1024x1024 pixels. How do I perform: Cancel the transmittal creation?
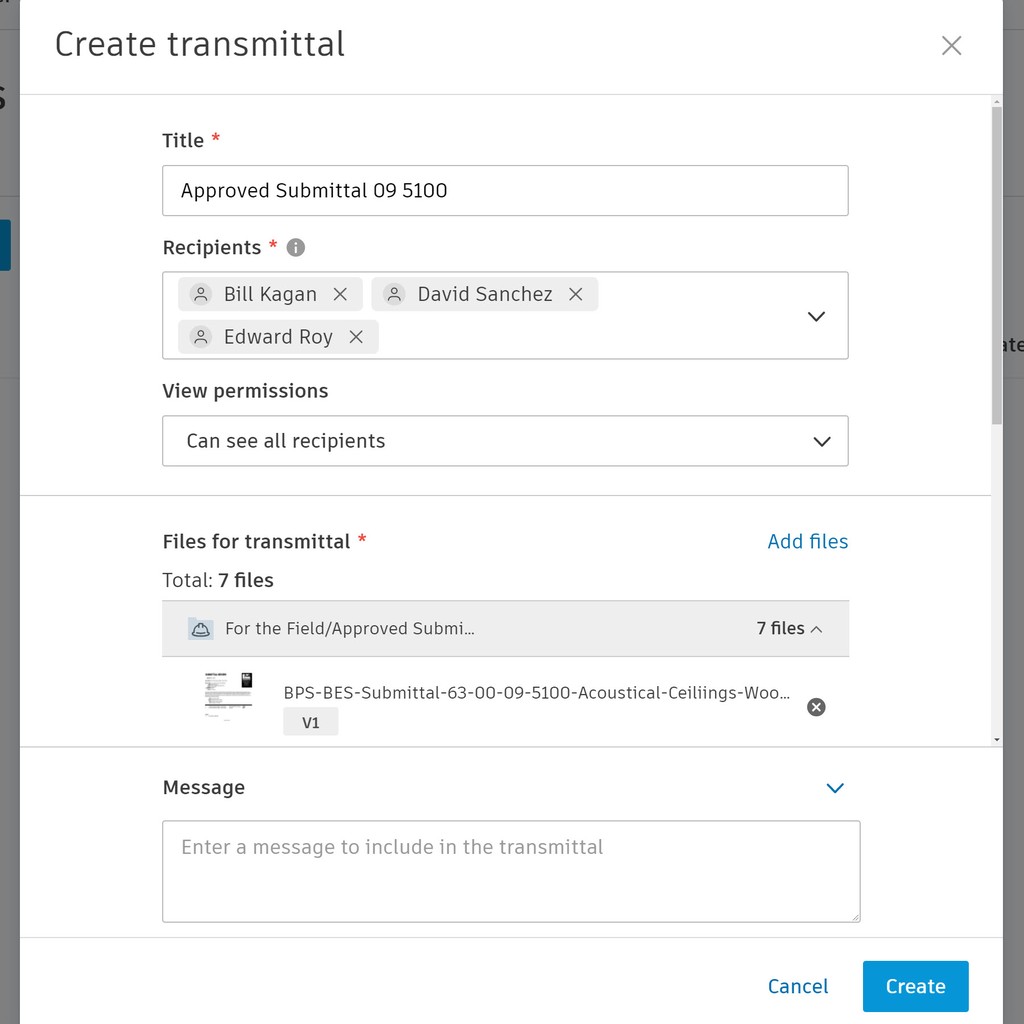[797, 986]
